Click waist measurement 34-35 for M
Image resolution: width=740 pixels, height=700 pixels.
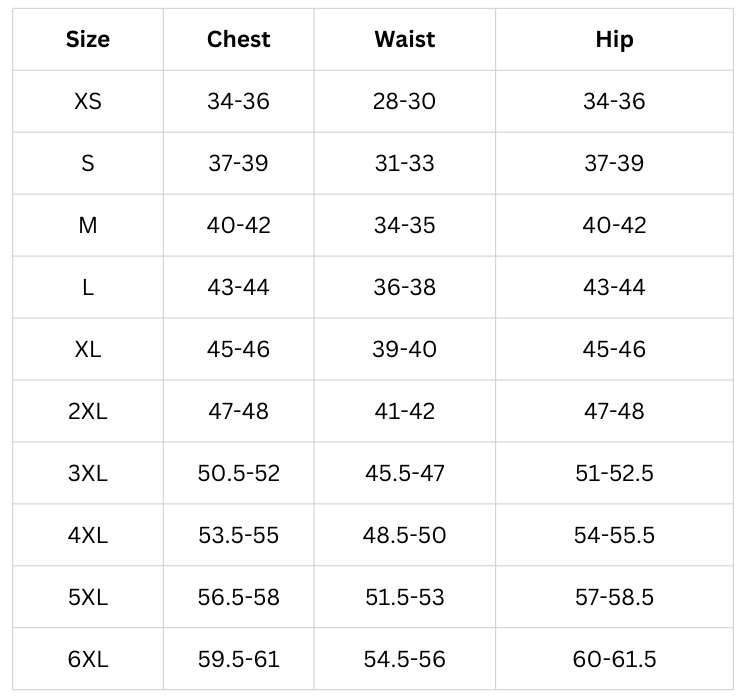405,226
